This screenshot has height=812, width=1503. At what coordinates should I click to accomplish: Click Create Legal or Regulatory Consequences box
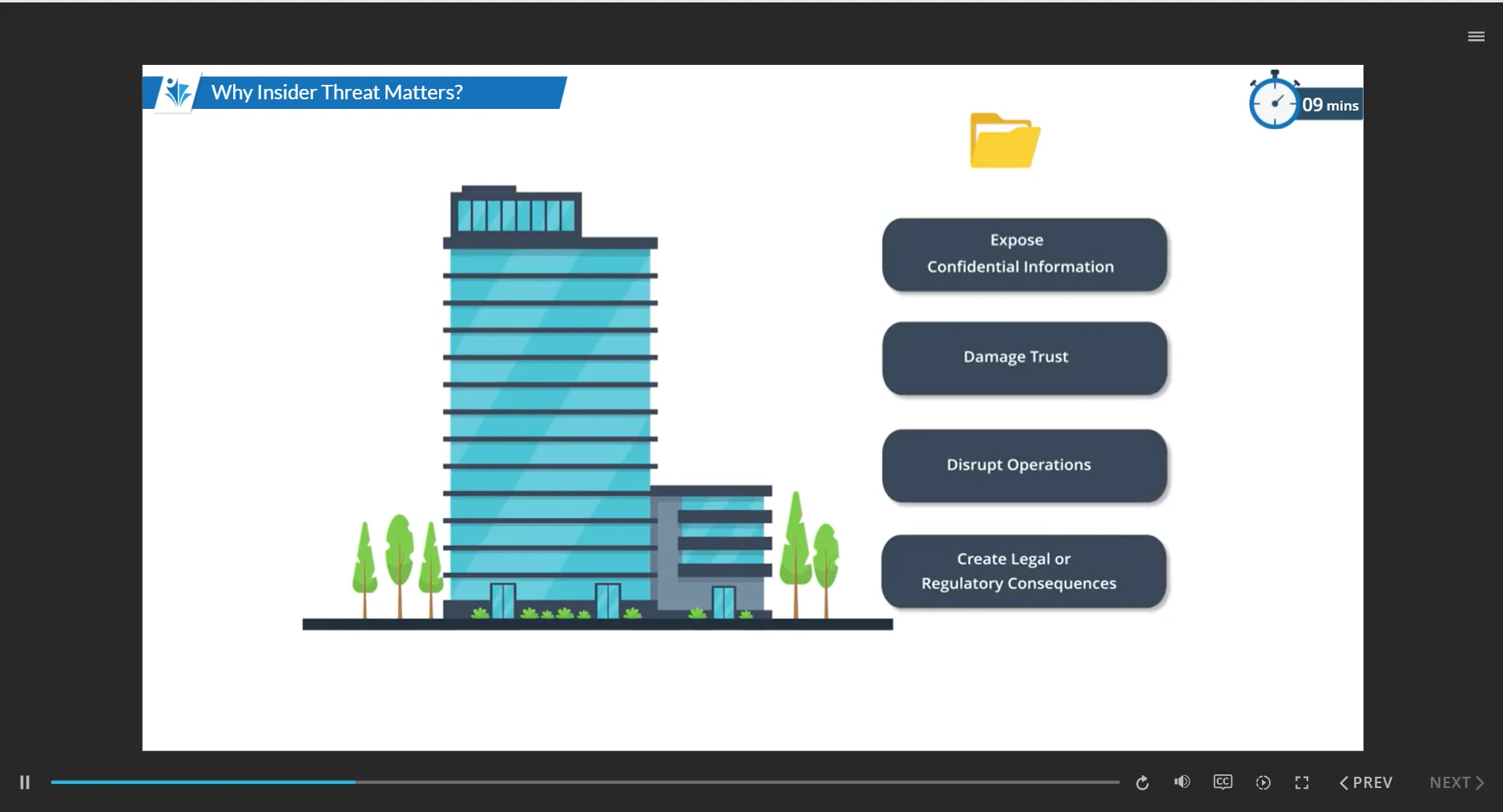tap(1023, 571)
